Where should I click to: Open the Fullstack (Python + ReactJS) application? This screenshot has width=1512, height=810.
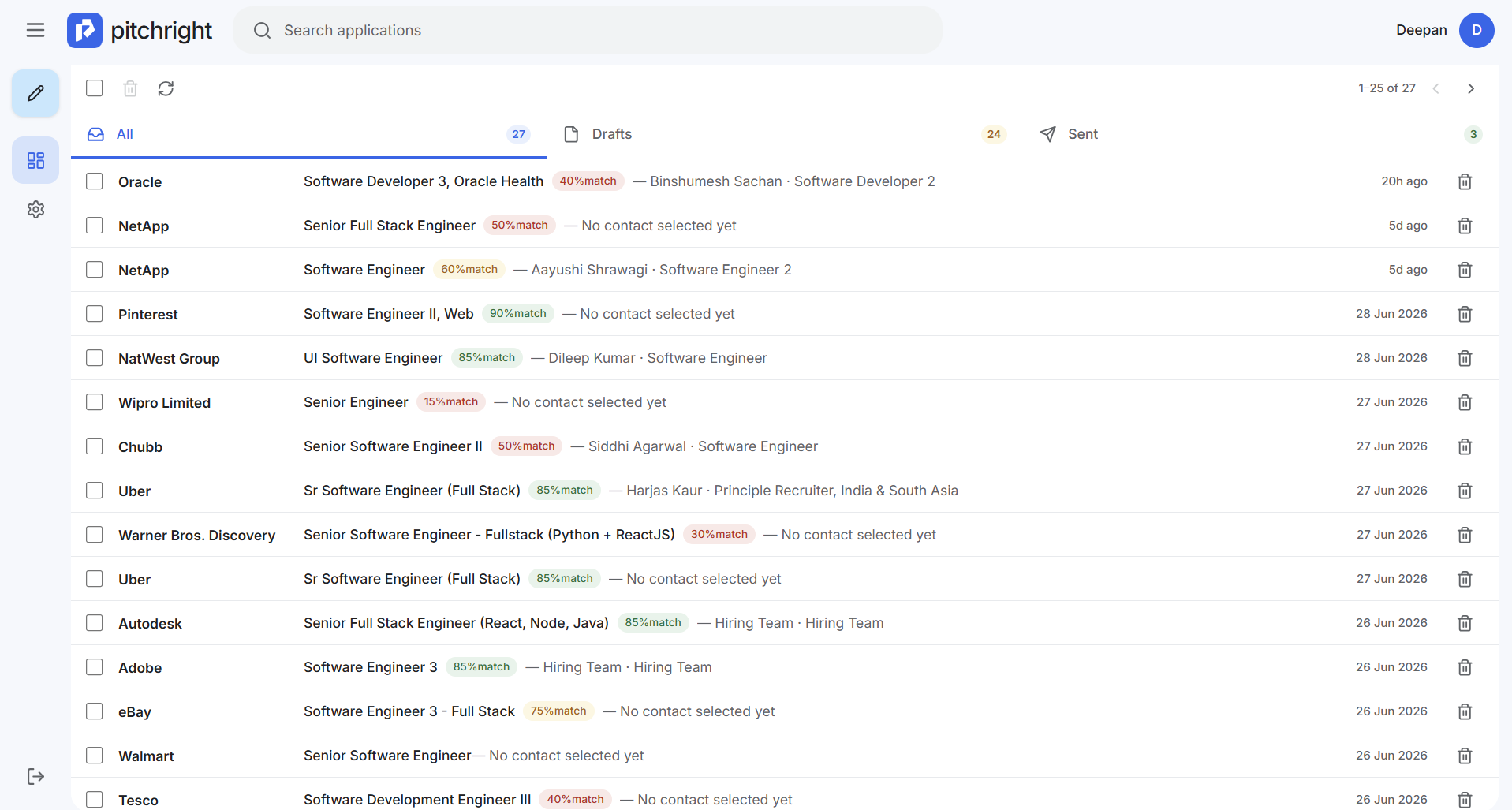pos(489,535)
